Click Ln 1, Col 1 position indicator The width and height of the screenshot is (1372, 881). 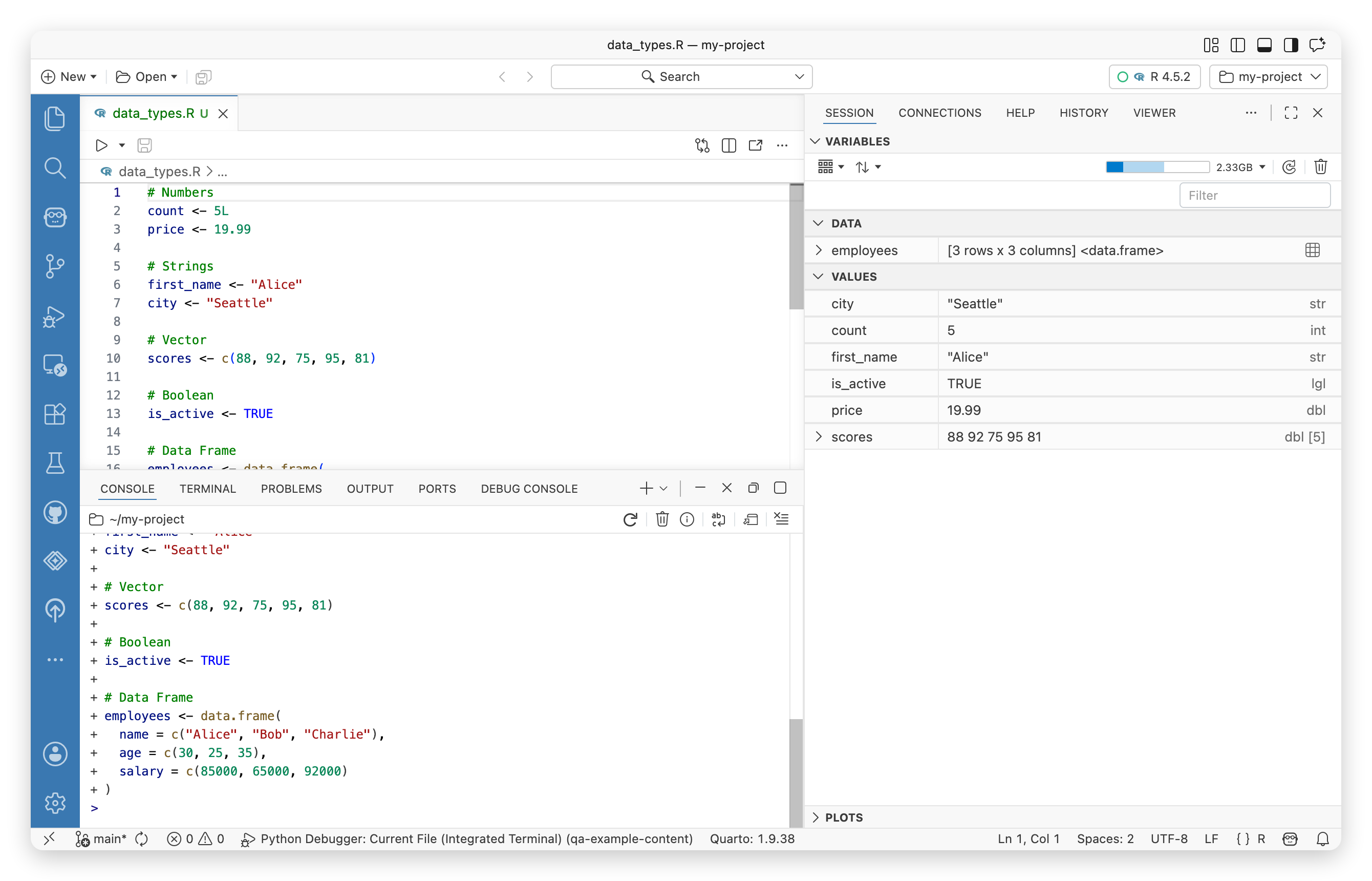coord(1028,838)
